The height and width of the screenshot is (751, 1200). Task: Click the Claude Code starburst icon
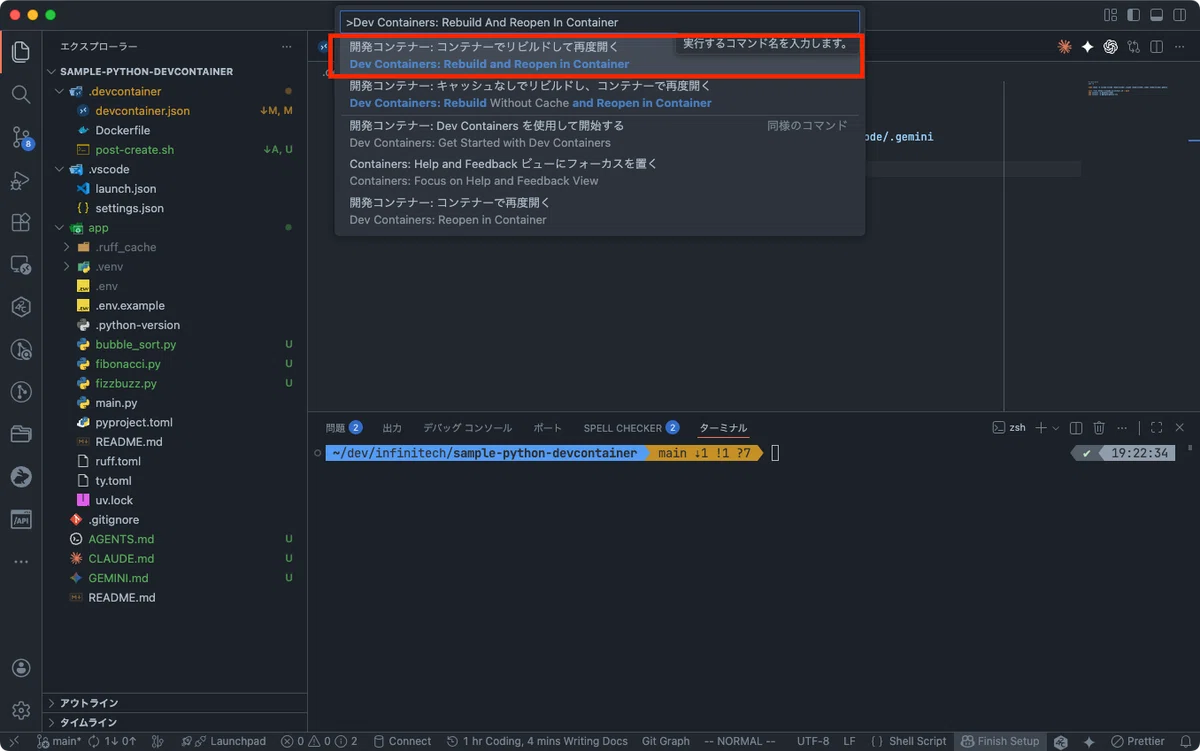pyautogui.click(x=1064, y=47)
